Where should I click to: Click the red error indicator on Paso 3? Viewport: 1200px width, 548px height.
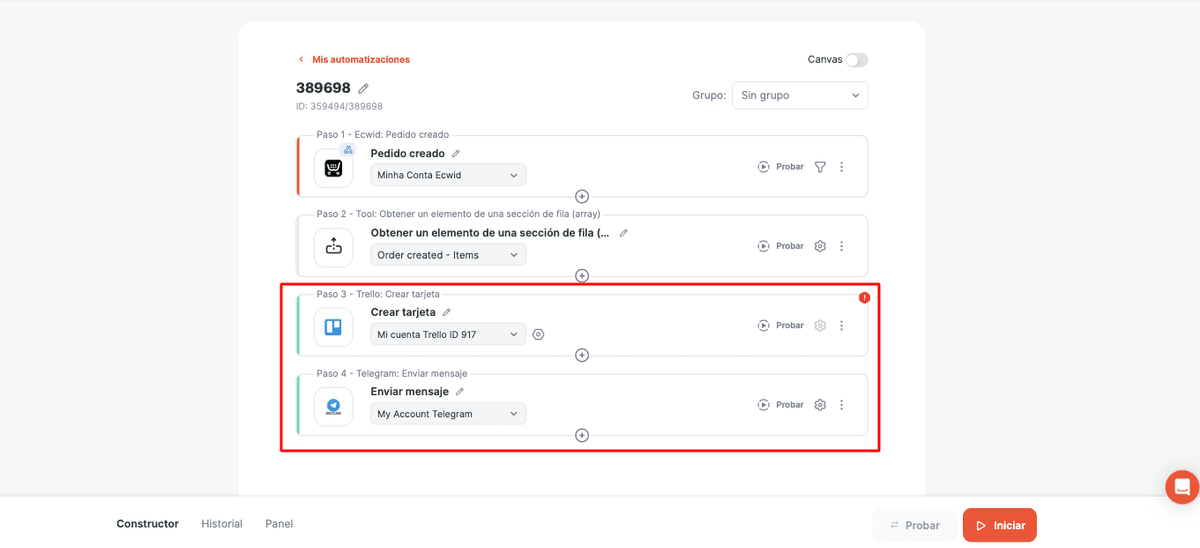tap(864, 297)
